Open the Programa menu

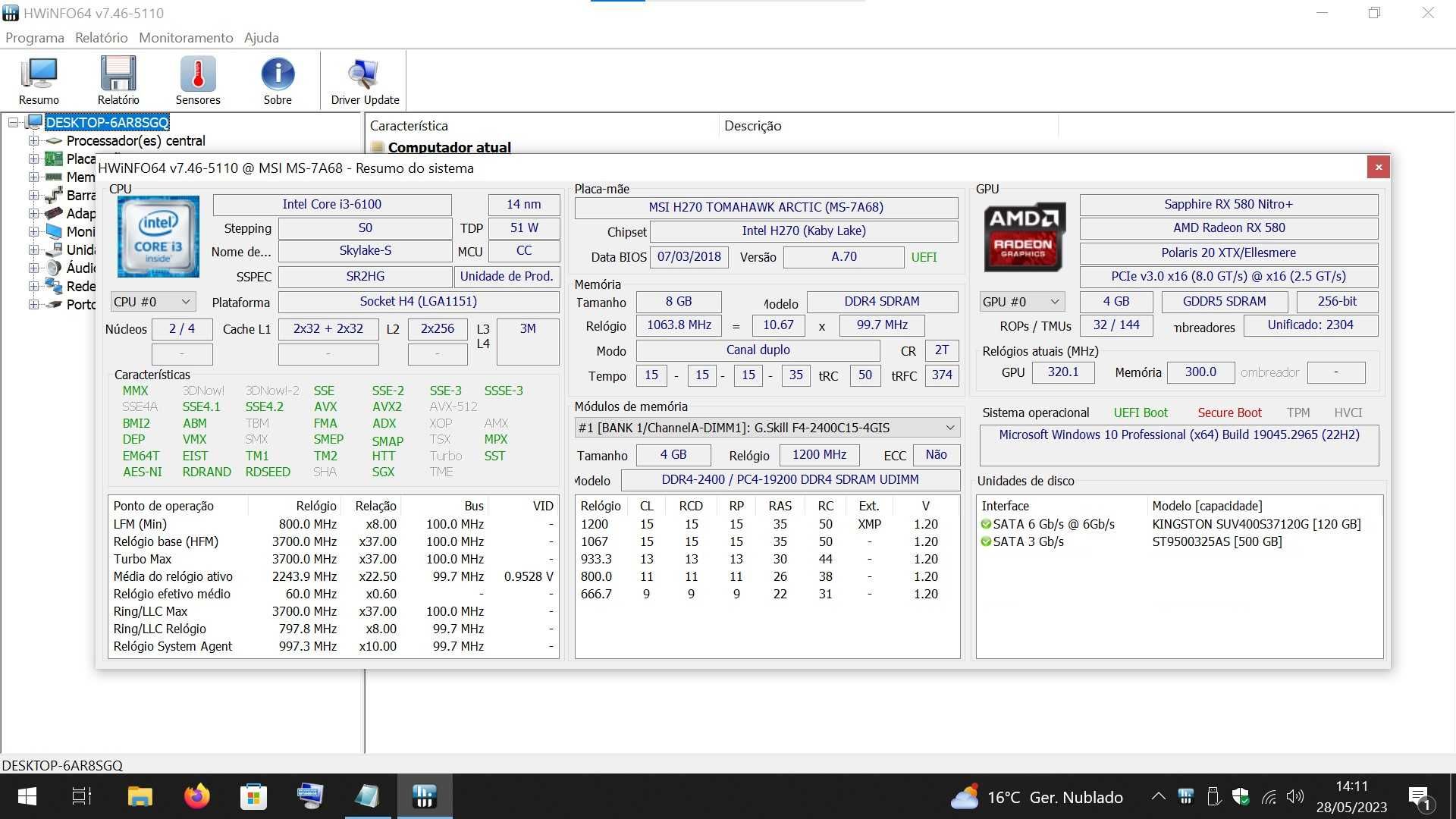pyautogui.click(x=34, y=37)
